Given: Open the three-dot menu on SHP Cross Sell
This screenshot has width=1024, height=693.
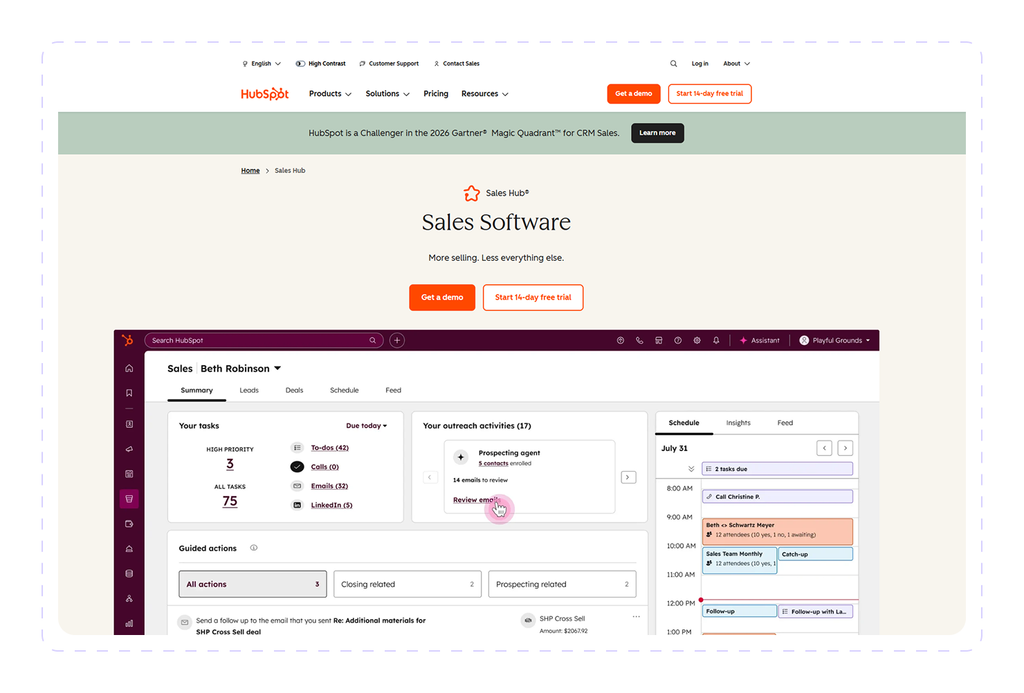Looking at the screenshot, I should click(636, 617).
